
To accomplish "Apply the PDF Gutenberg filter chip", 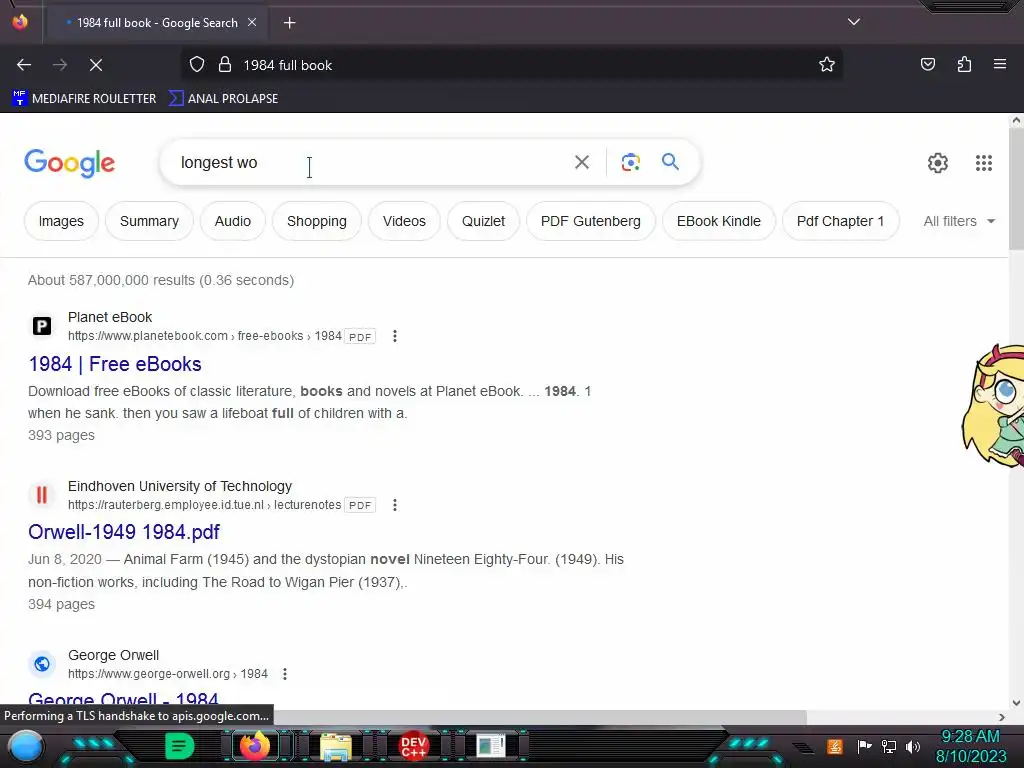I will [x=591, y=221].
